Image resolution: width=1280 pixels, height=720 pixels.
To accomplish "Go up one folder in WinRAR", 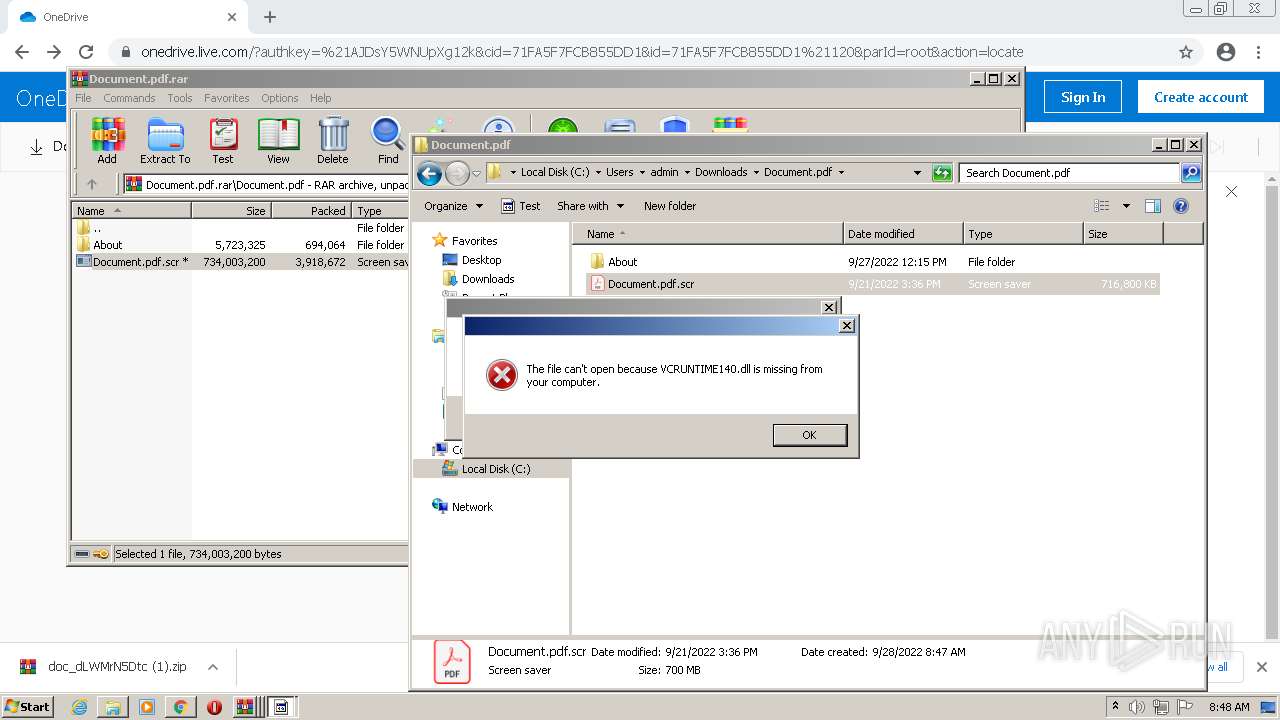I will [92, 184].
